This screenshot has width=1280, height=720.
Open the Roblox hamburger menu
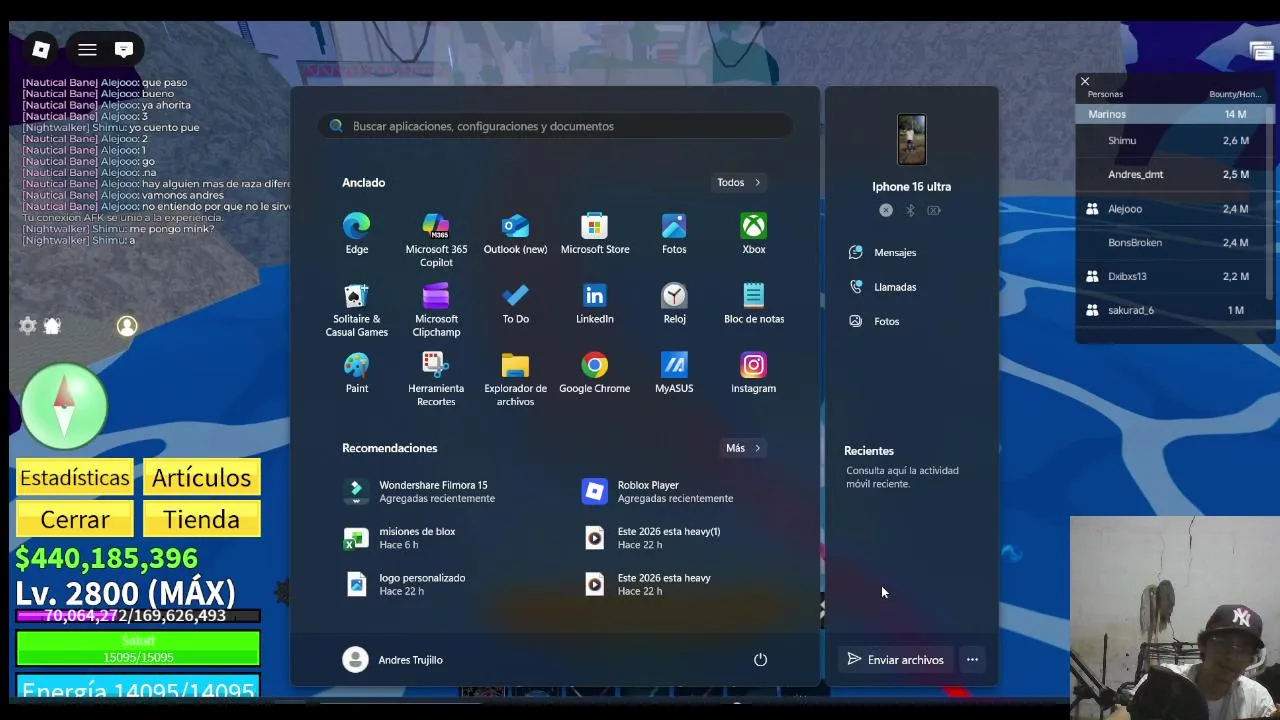87,49
